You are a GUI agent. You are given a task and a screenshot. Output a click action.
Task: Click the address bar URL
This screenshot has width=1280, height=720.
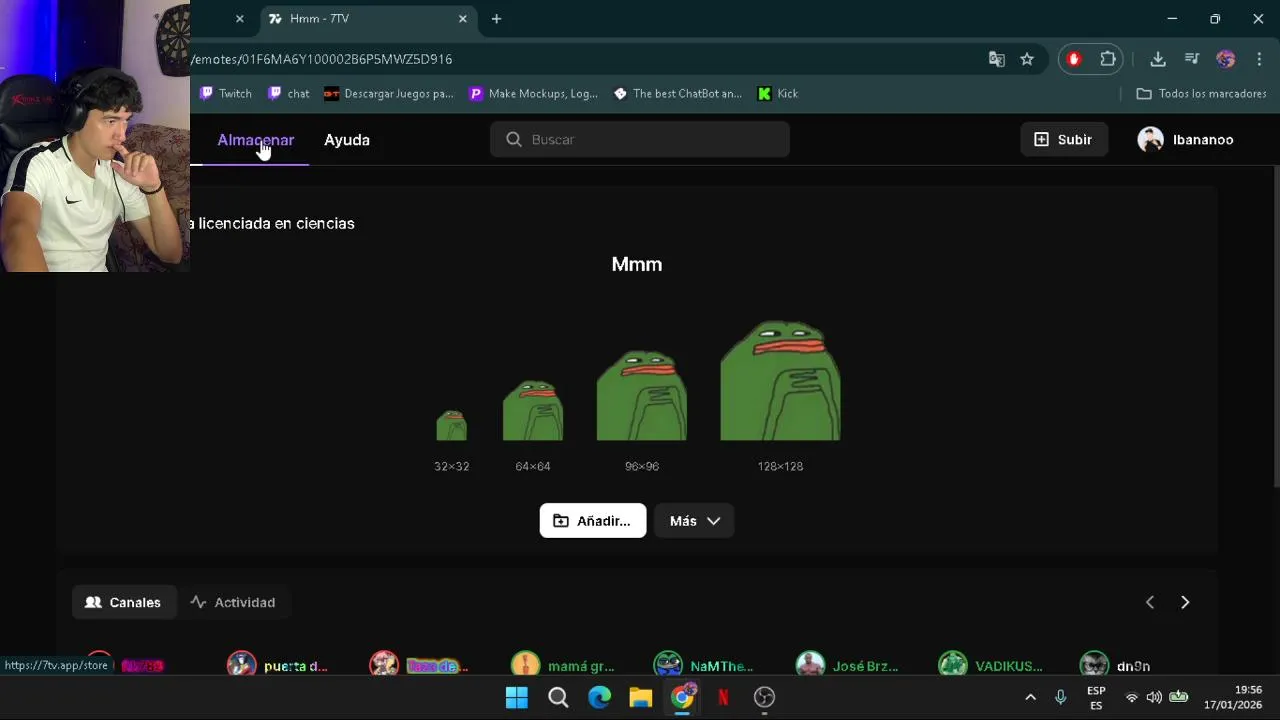pyautogui.click(x=321, y=59)
